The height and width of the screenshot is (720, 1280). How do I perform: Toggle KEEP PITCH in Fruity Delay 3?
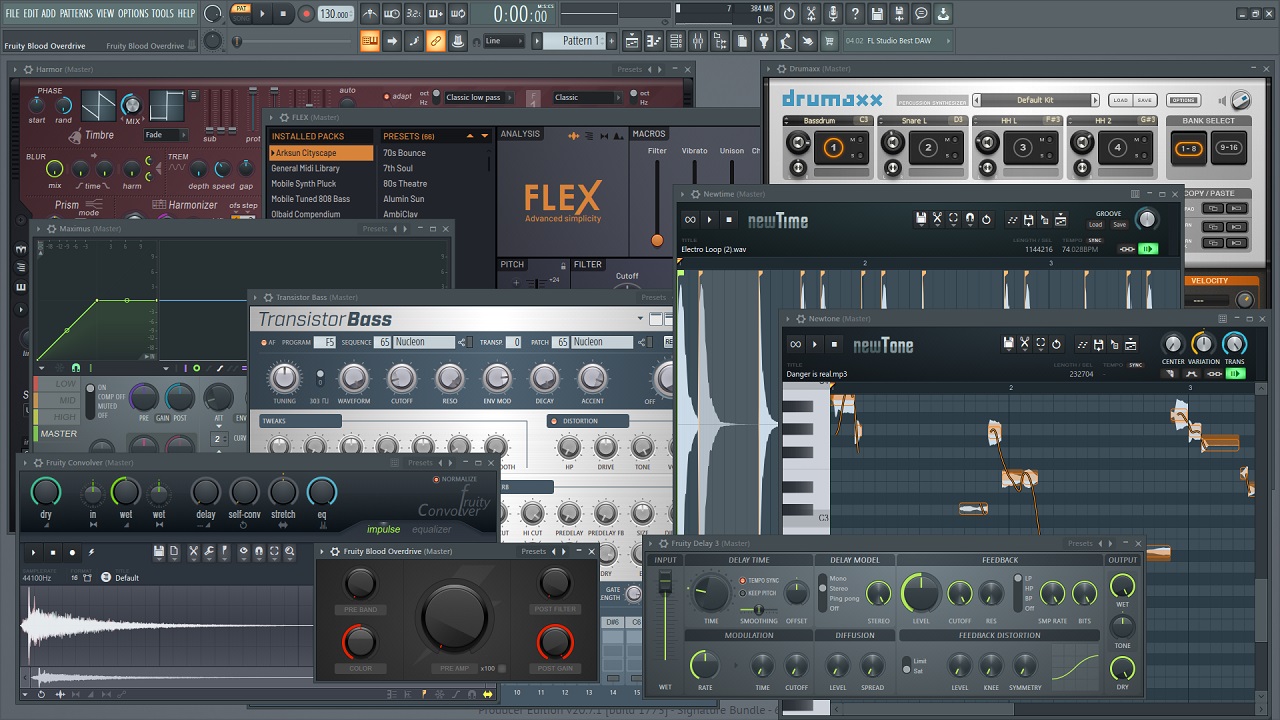742,592
